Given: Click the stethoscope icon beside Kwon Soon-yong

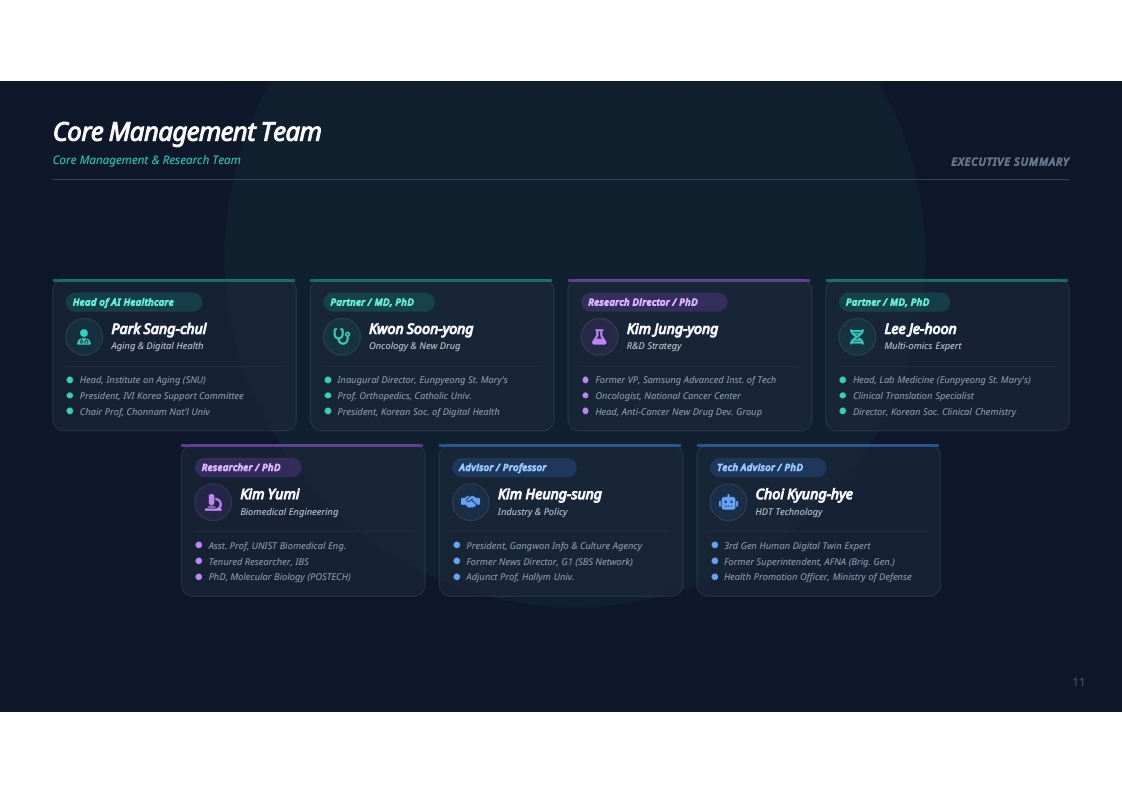Looking at the screenshot, I should point(341,336).
